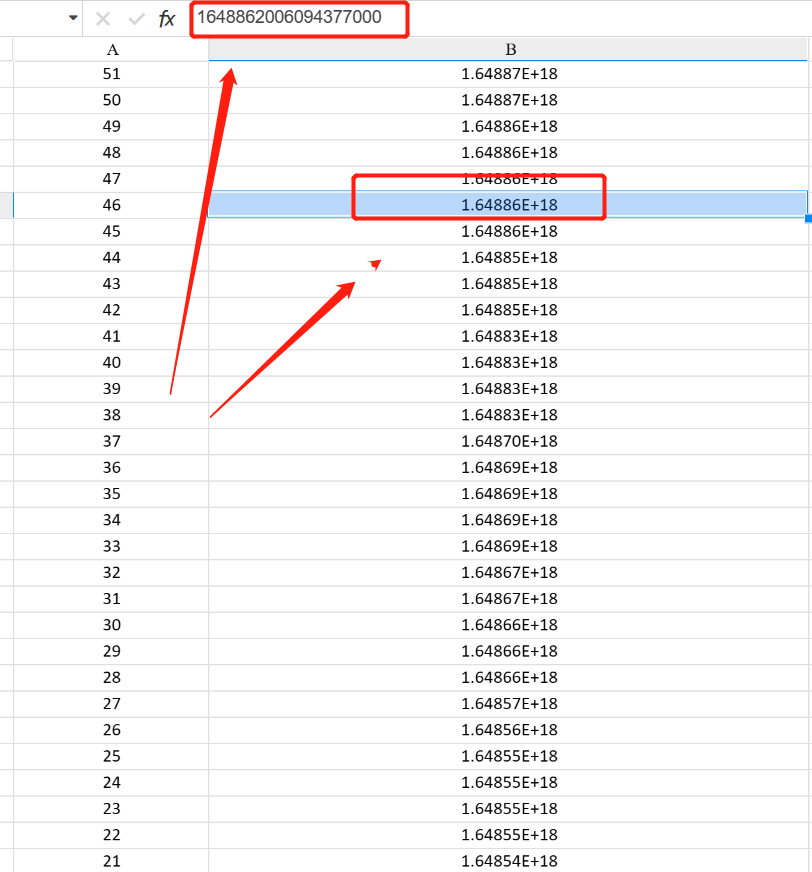Screen dimensions: 812x872
Task: Select the cell showing 1.64854E+18
Action: (x=510, y=860)
